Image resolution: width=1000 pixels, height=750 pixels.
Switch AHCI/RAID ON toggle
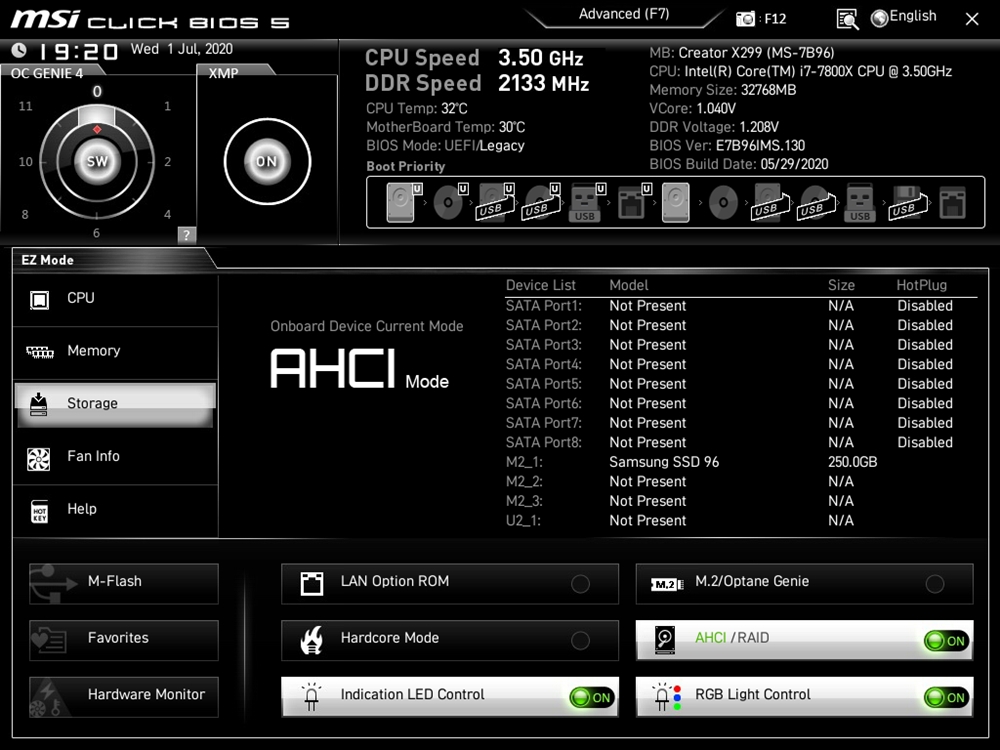pos(946,641)
